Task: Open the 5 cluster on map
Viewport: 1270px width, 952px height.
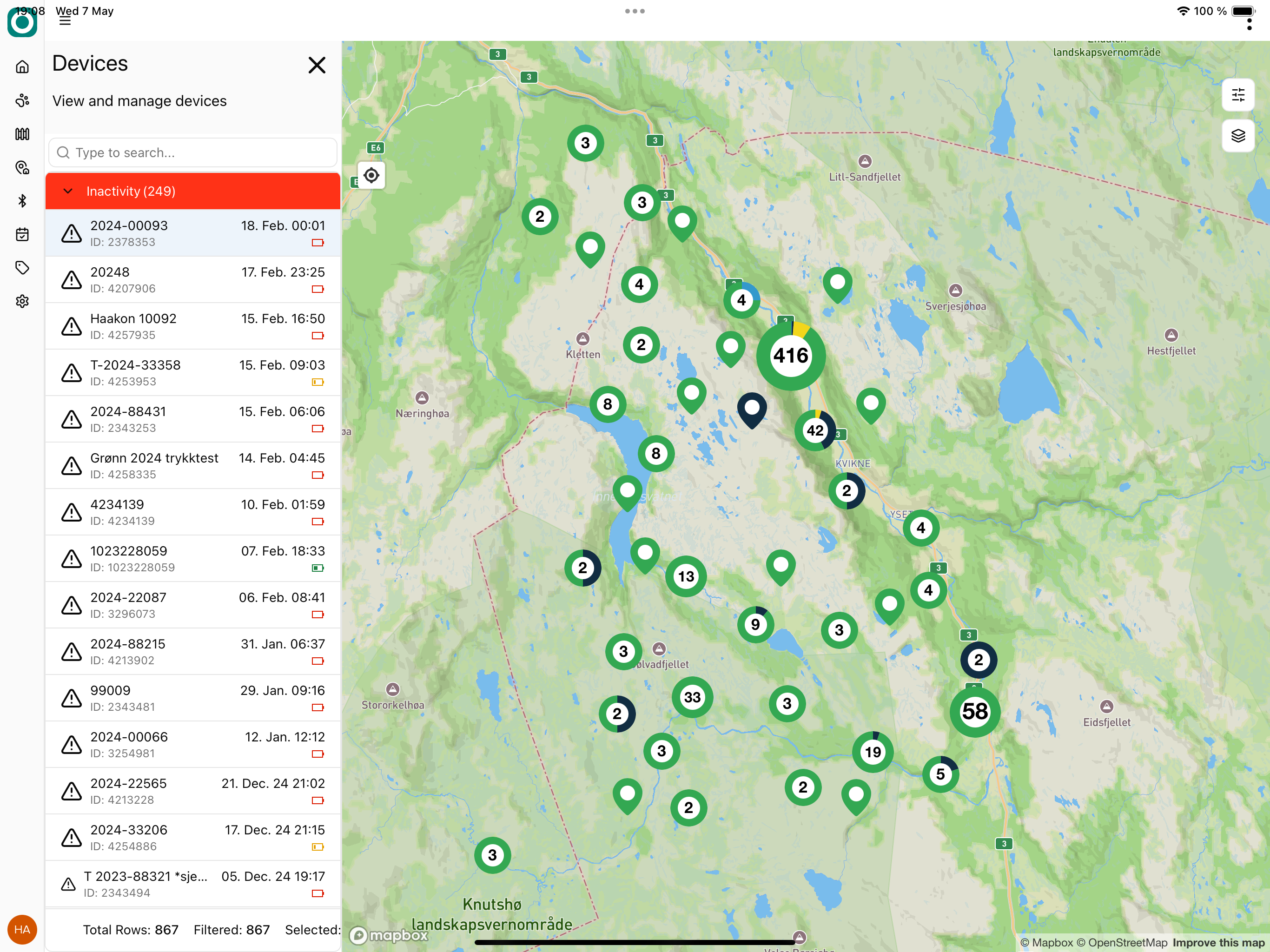Action: [x=940, y=774]
